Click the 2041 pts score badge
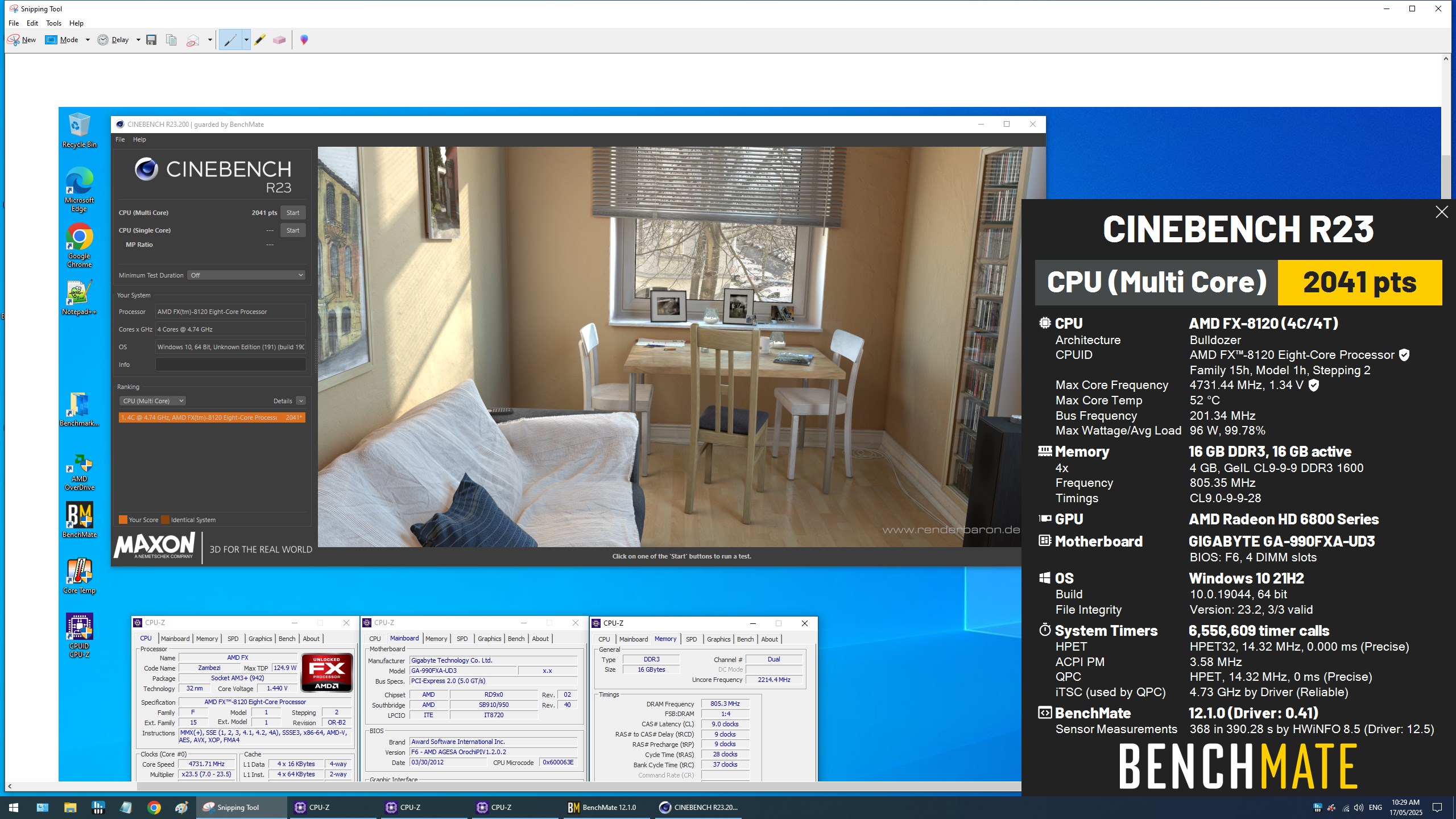The width and height of the screenshot is (1456, 819). click(1359, 283)
